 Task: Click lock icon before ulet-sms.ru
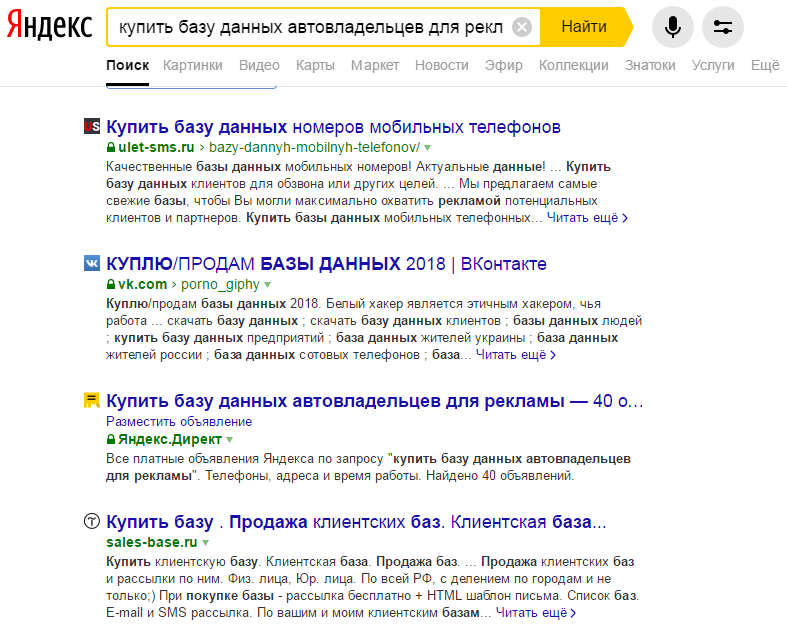(111, 147)
